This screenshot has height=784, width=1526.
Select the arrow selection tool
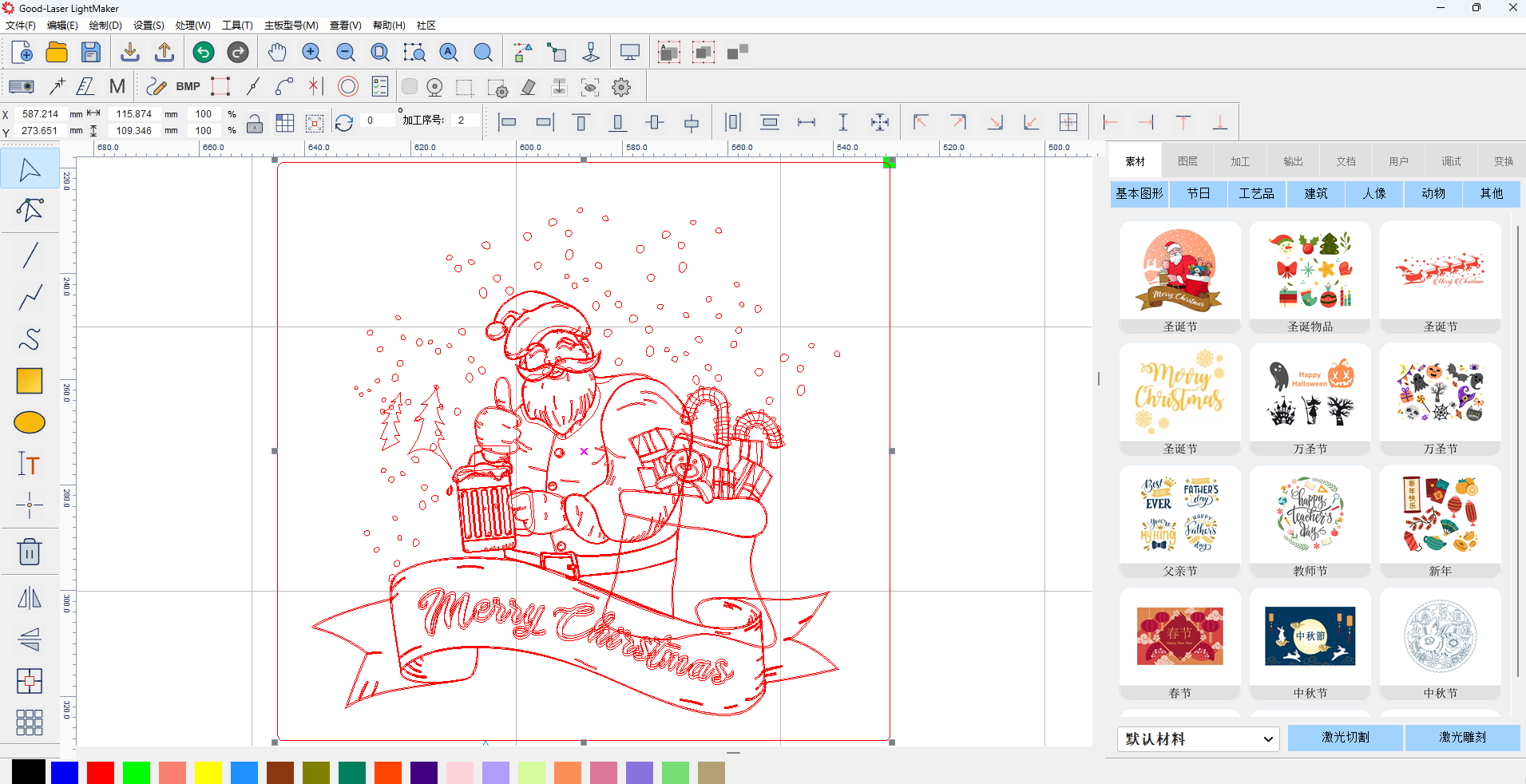tap(30, 169)
